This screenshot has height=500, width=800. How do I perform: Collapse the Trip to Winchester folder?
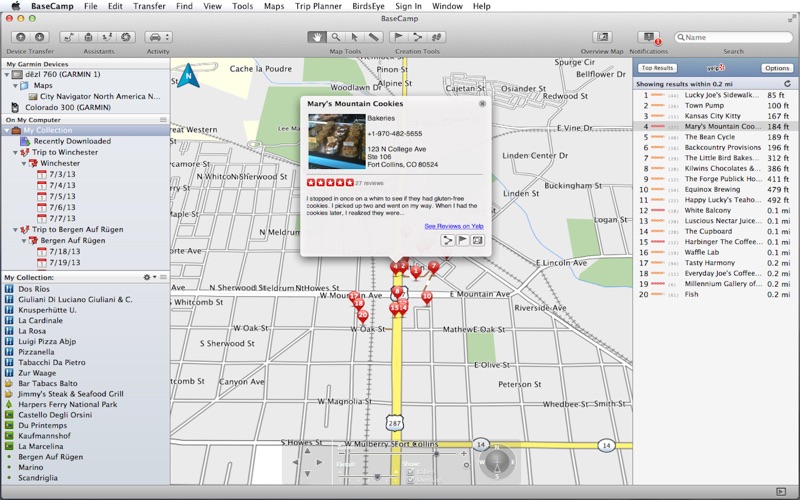click(13, 152)
